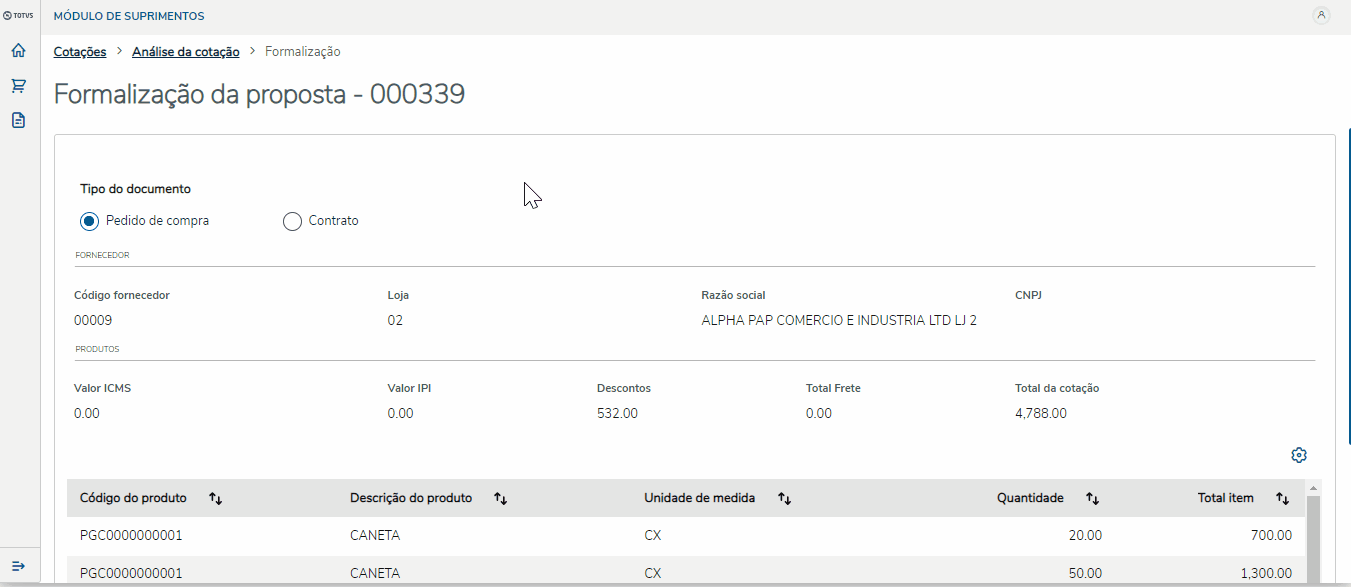This screenshot has height=587, width=1351.
Task: Go back to Análise da cotação
Action: pos(185,52)
